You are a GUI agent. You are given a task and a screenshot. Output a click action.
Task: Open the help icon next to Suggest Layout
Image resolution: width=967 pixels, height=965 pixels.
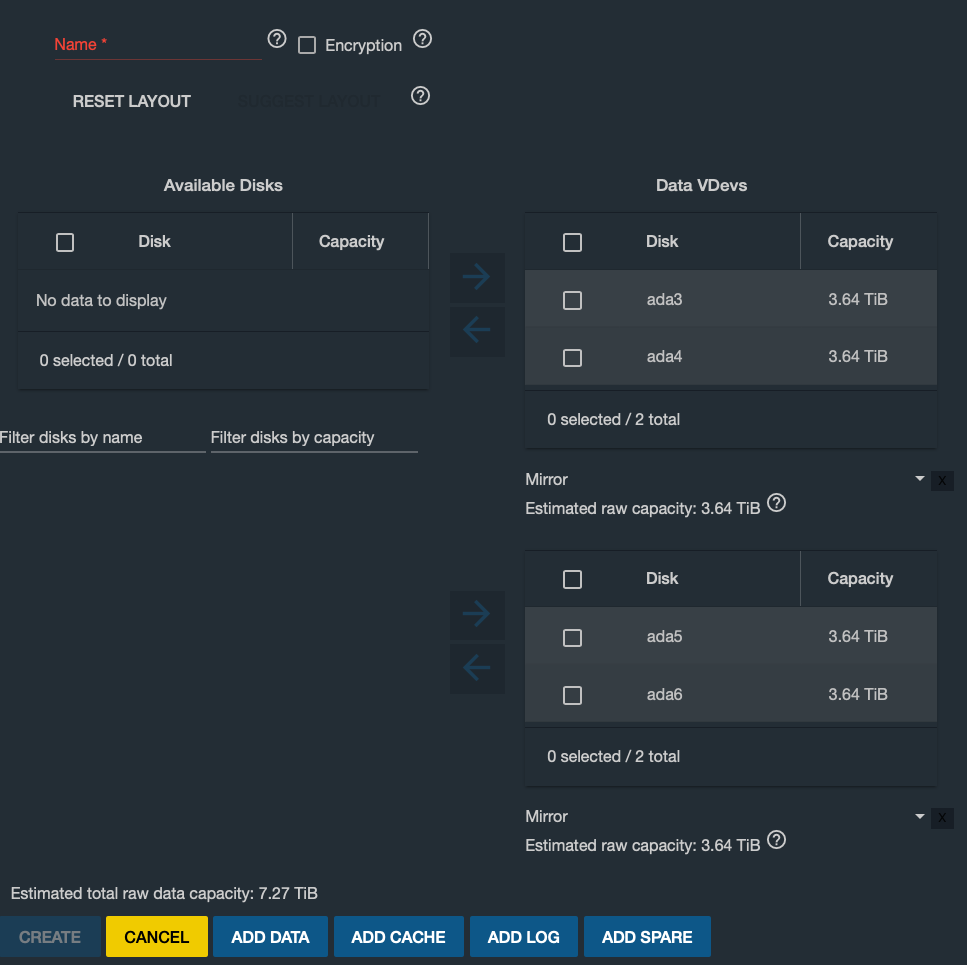421,96
